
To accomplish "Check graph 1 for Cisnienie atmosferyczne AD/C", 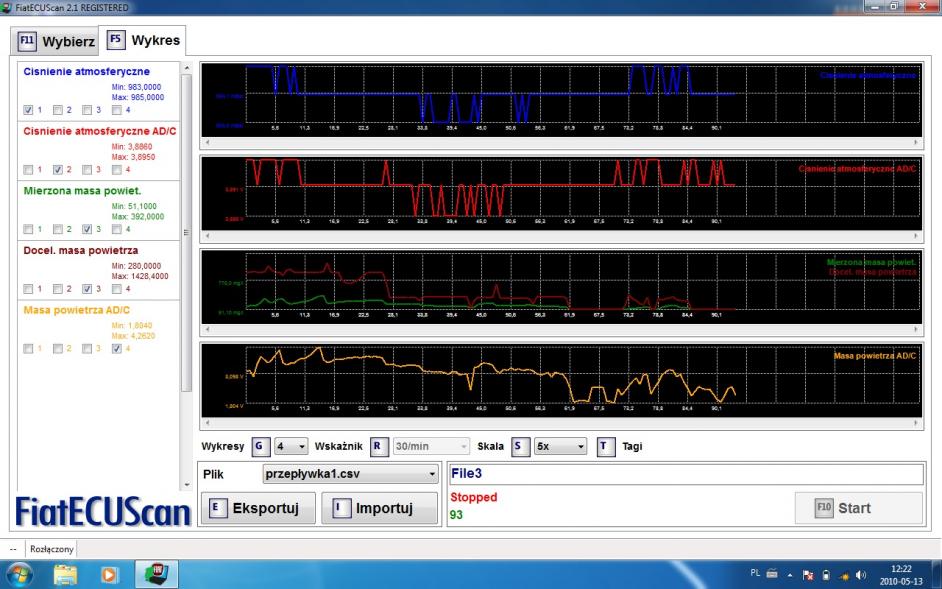I will click(x=28, y=169).
